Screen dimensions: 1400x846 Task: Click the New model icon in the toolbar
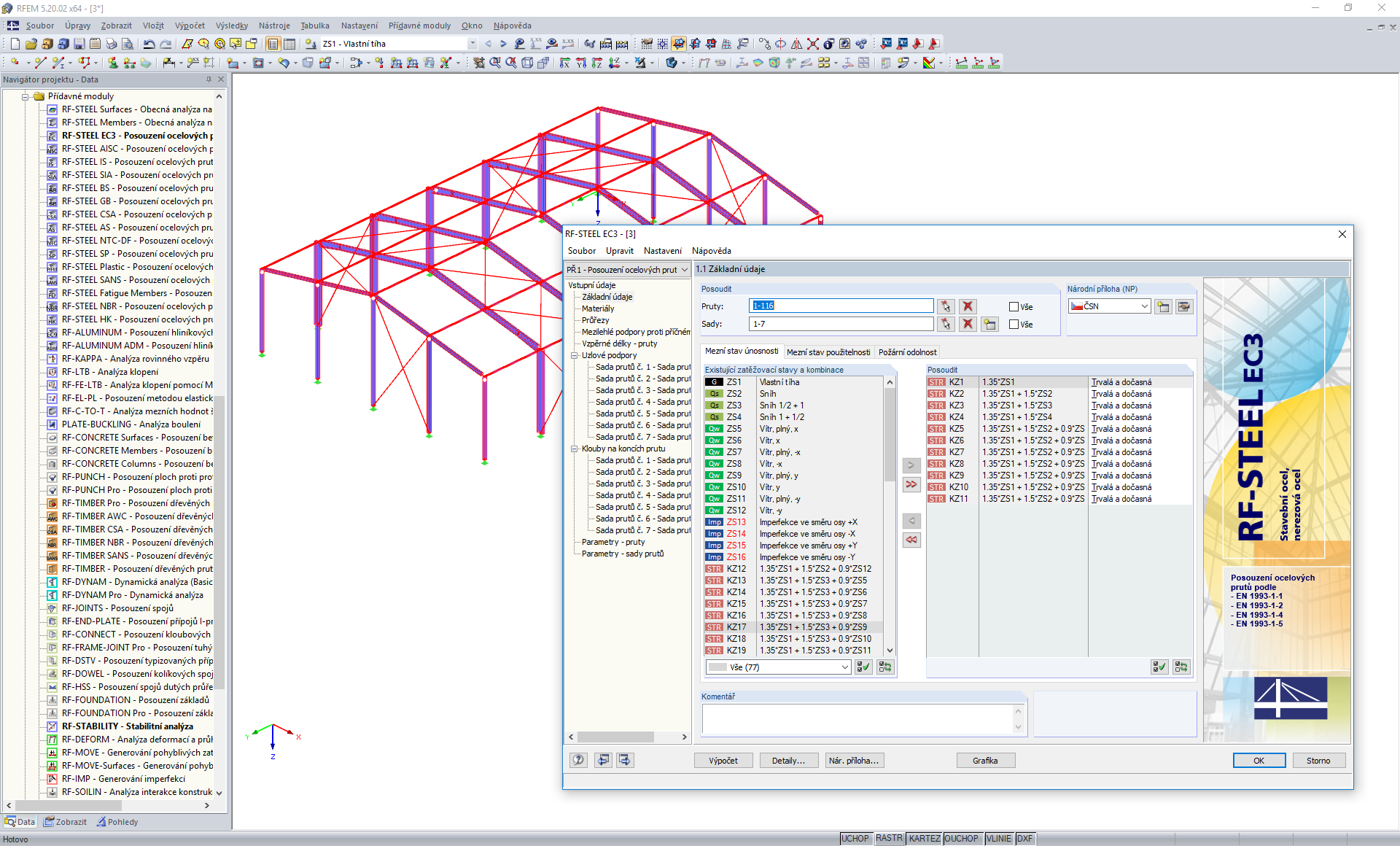[15, 44]
